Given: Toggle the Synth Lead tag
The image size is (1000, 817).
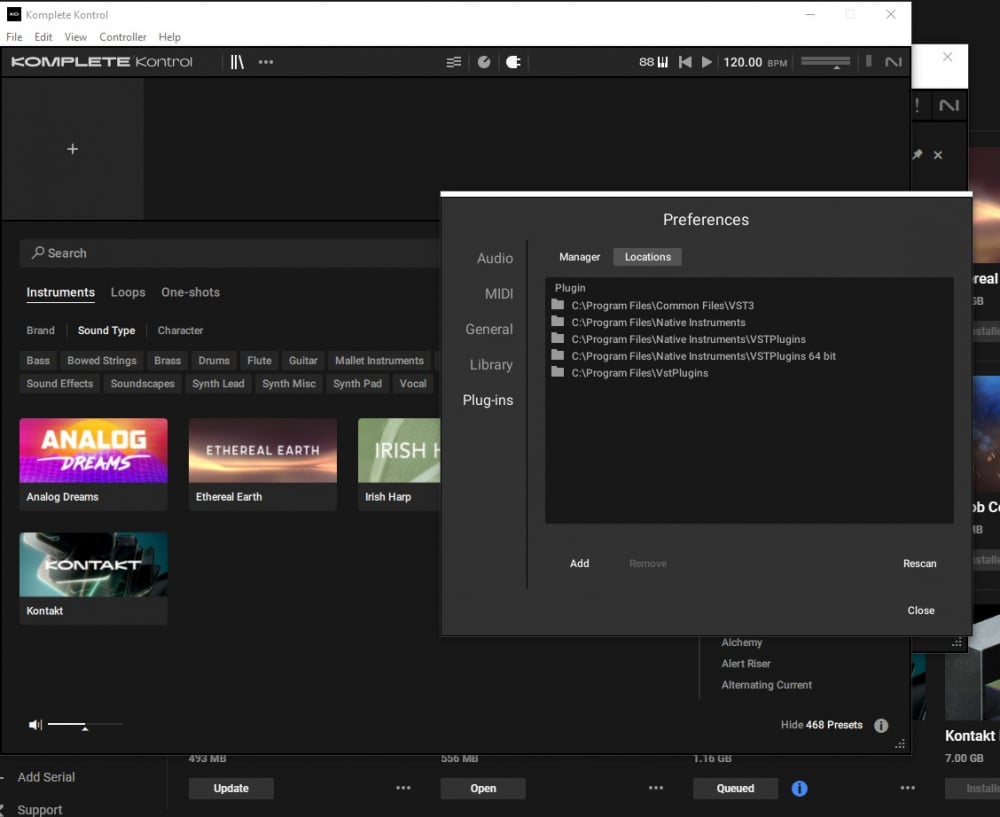Looking at the screenshot, I should (x=218, y=383).
